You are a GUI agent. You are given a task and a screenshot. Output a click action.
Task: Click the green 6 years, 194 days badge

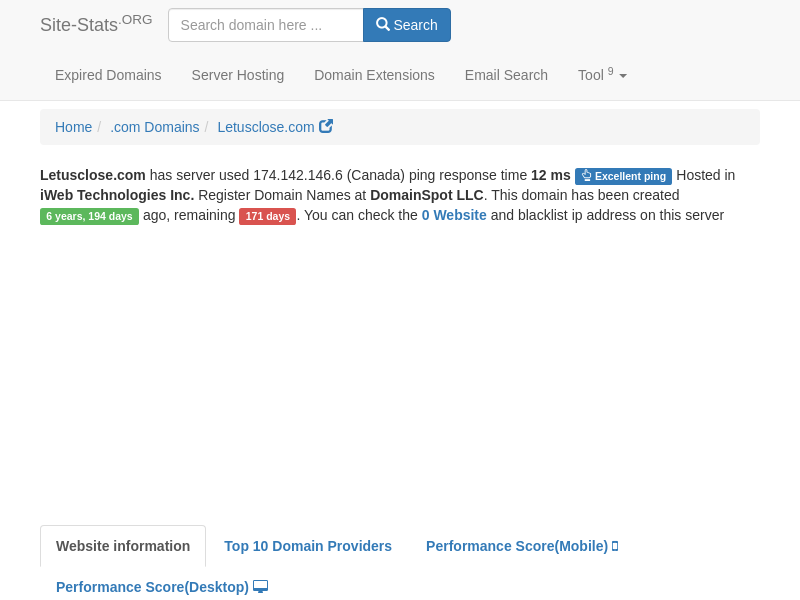(x=89, y=216)
